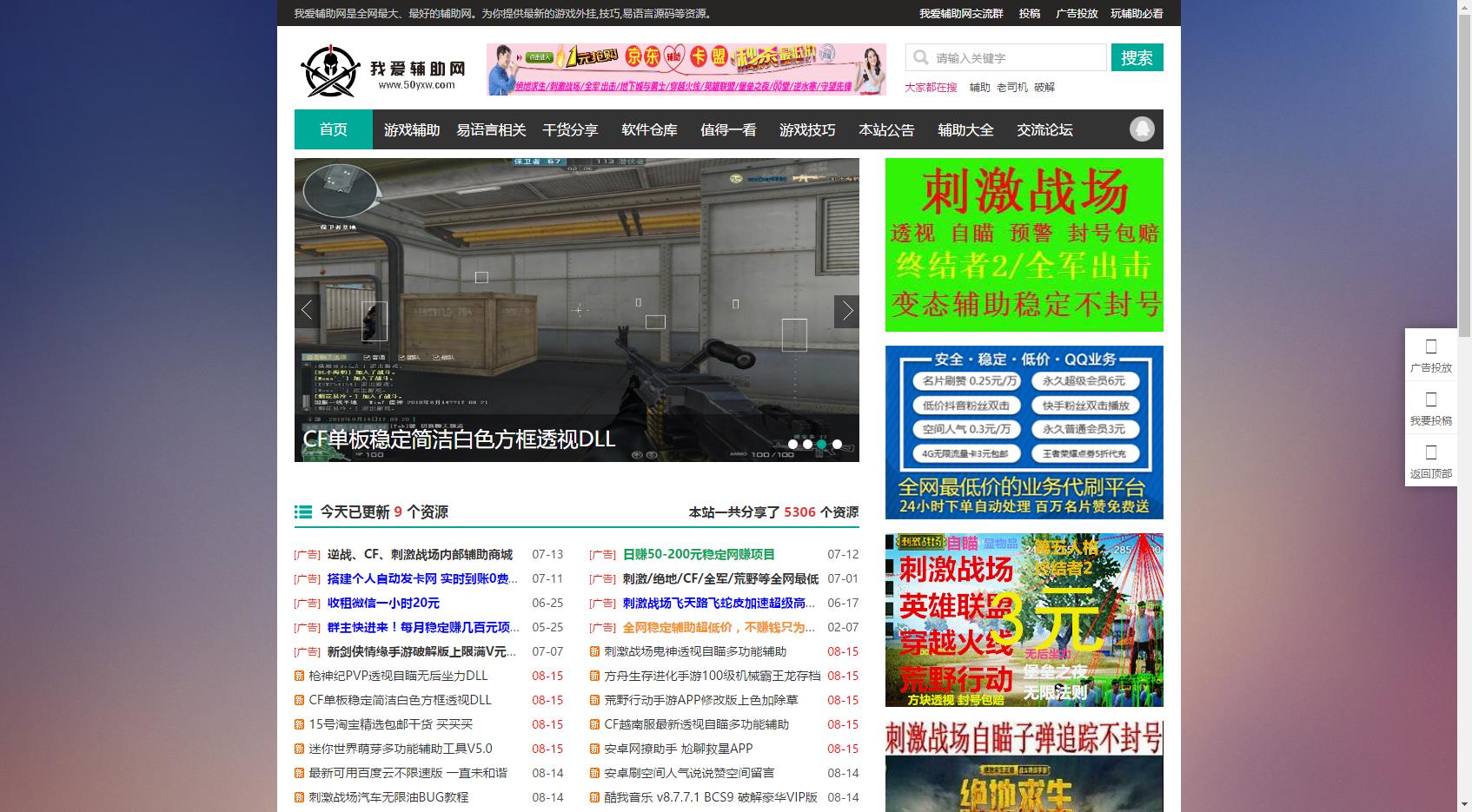Open the 刺激战场 英雄联盟 3元 ad
Screen dimensions: 1472x812
coord(1024,620)
